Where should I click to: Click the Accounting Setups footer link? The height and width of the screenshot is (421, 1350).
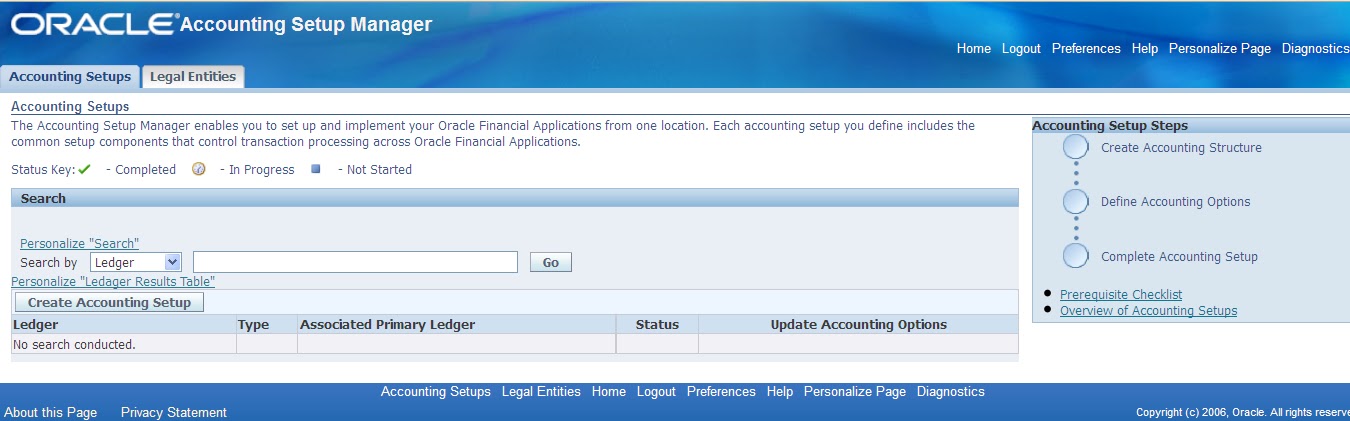pyautogui.click(x=436, y=391)
